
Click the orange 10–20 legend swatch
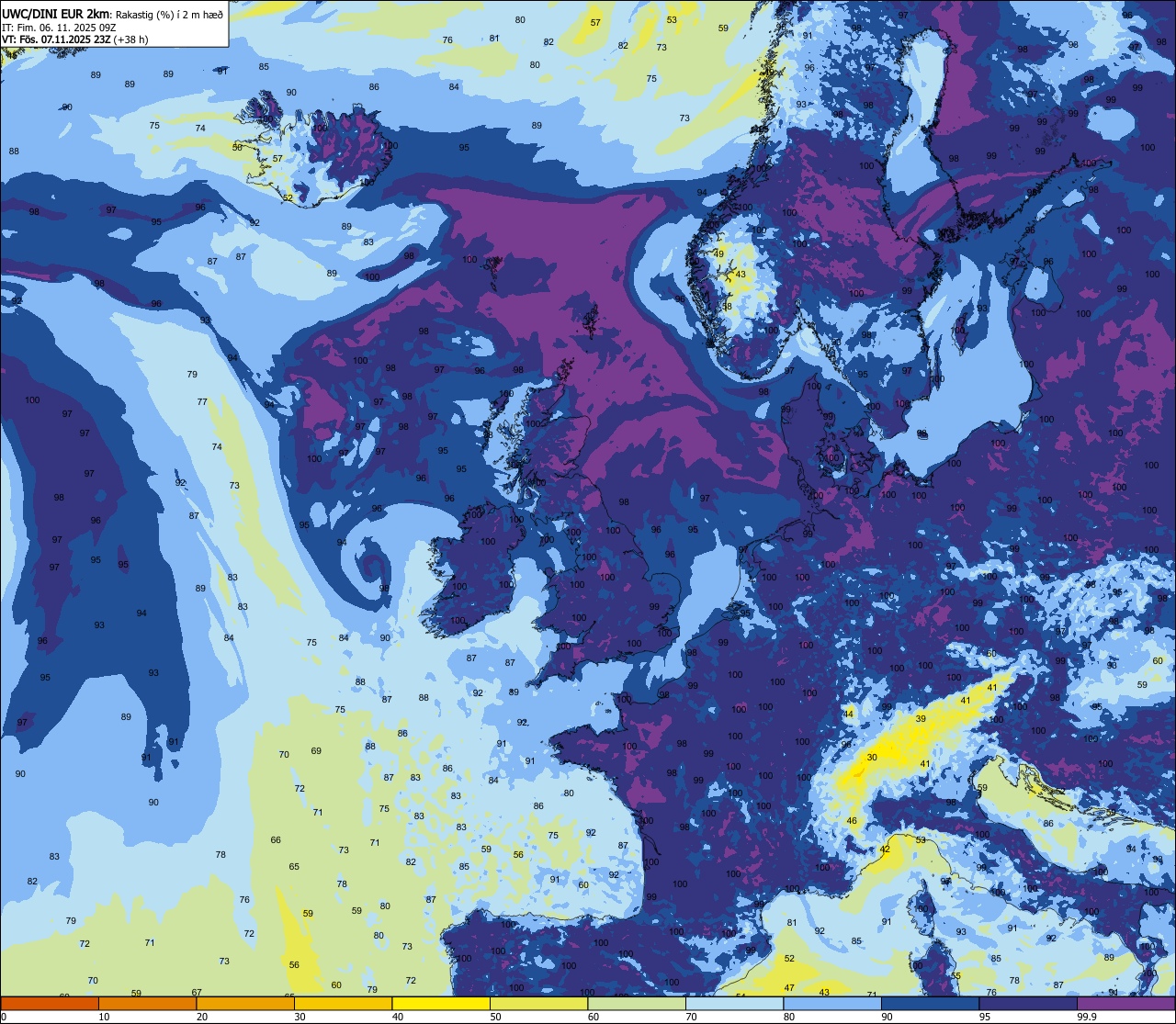click(147, 1003)
